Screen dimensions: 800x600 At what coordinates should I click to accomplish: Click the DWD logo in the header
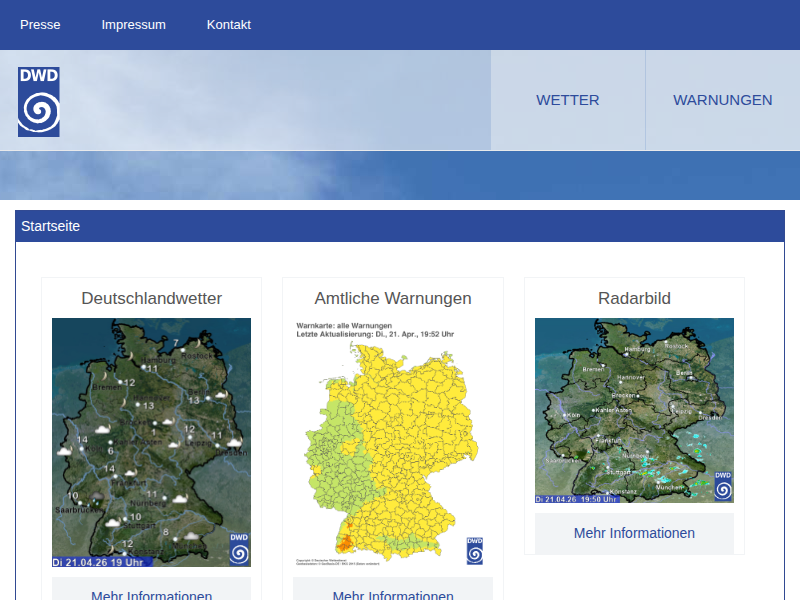pos(39,101)
